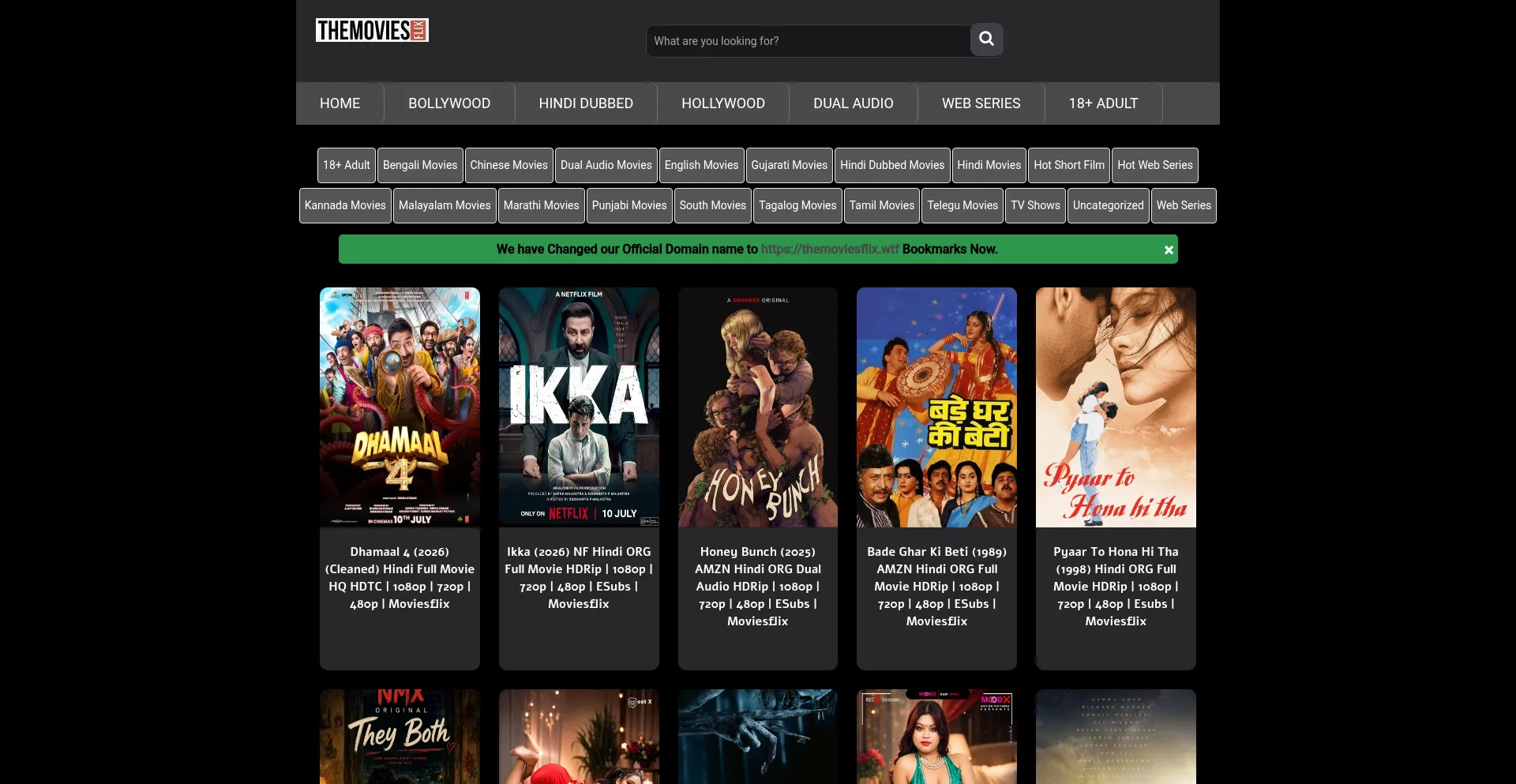Screen dimensions: 1516x784
Task: Open the Dual Audio Movies category
Action: 606,165
